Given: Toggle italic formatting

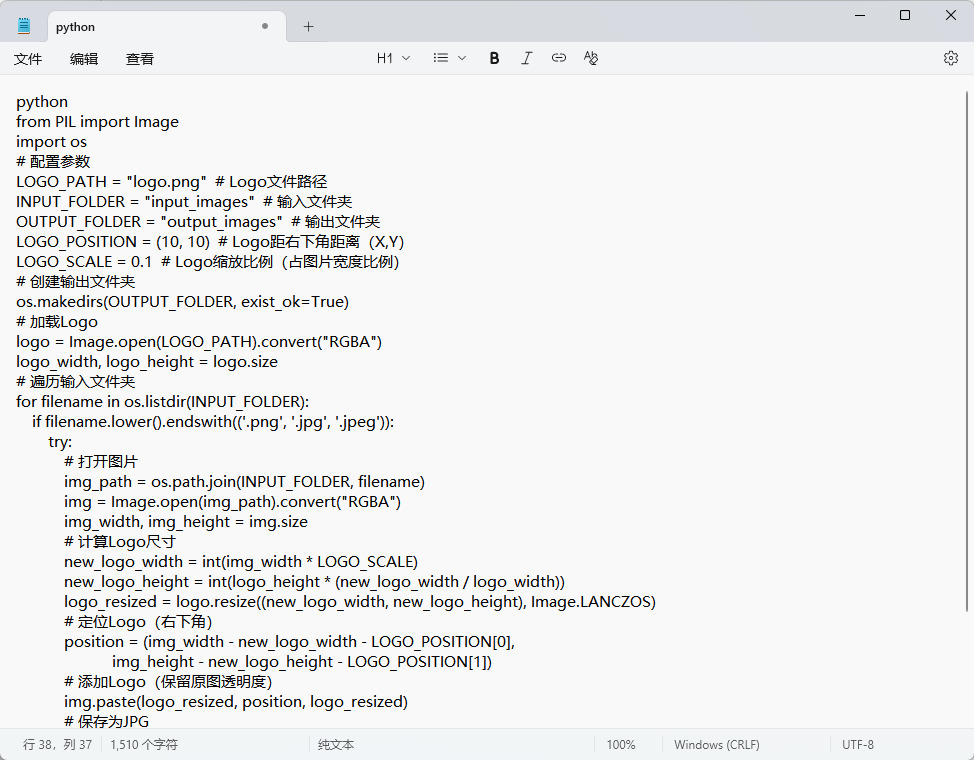Looking at the screenshot, I should click(x=526, y=58).
